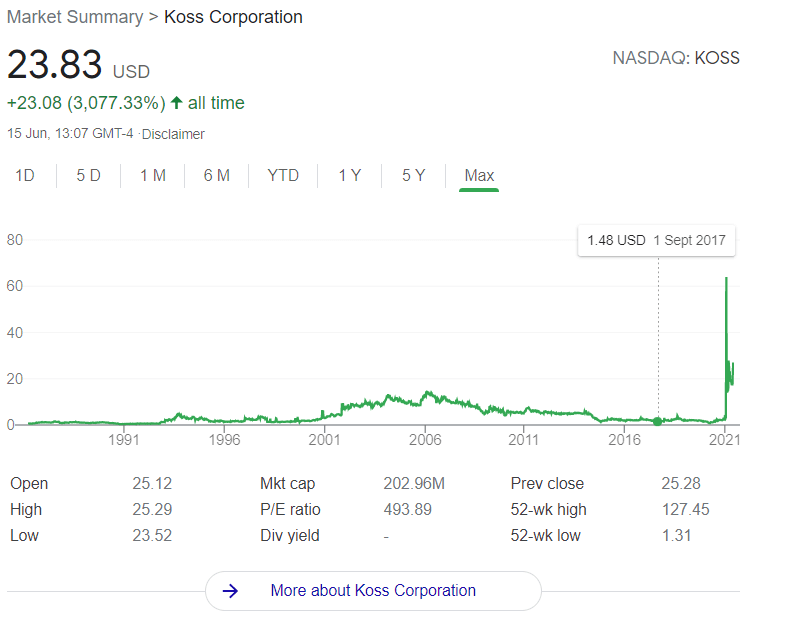This screenshot has width=788, height=632.
Task: Click the High value 25.29
Action: click(152, 509)
